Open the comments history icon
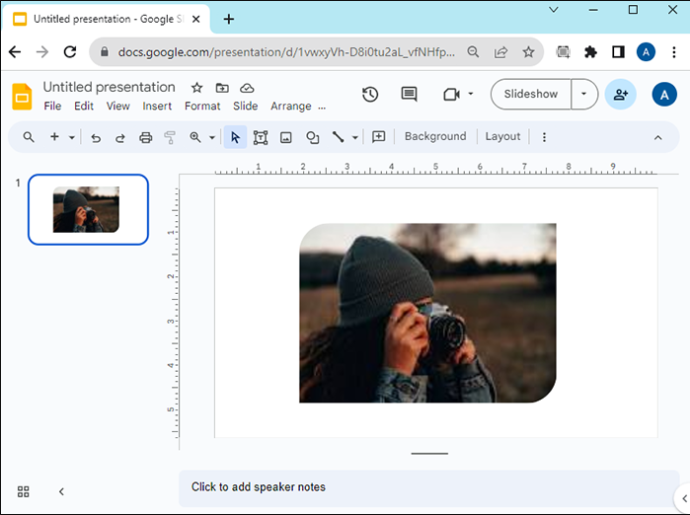This screenshot has width=690, height=515. pos(409,94)
